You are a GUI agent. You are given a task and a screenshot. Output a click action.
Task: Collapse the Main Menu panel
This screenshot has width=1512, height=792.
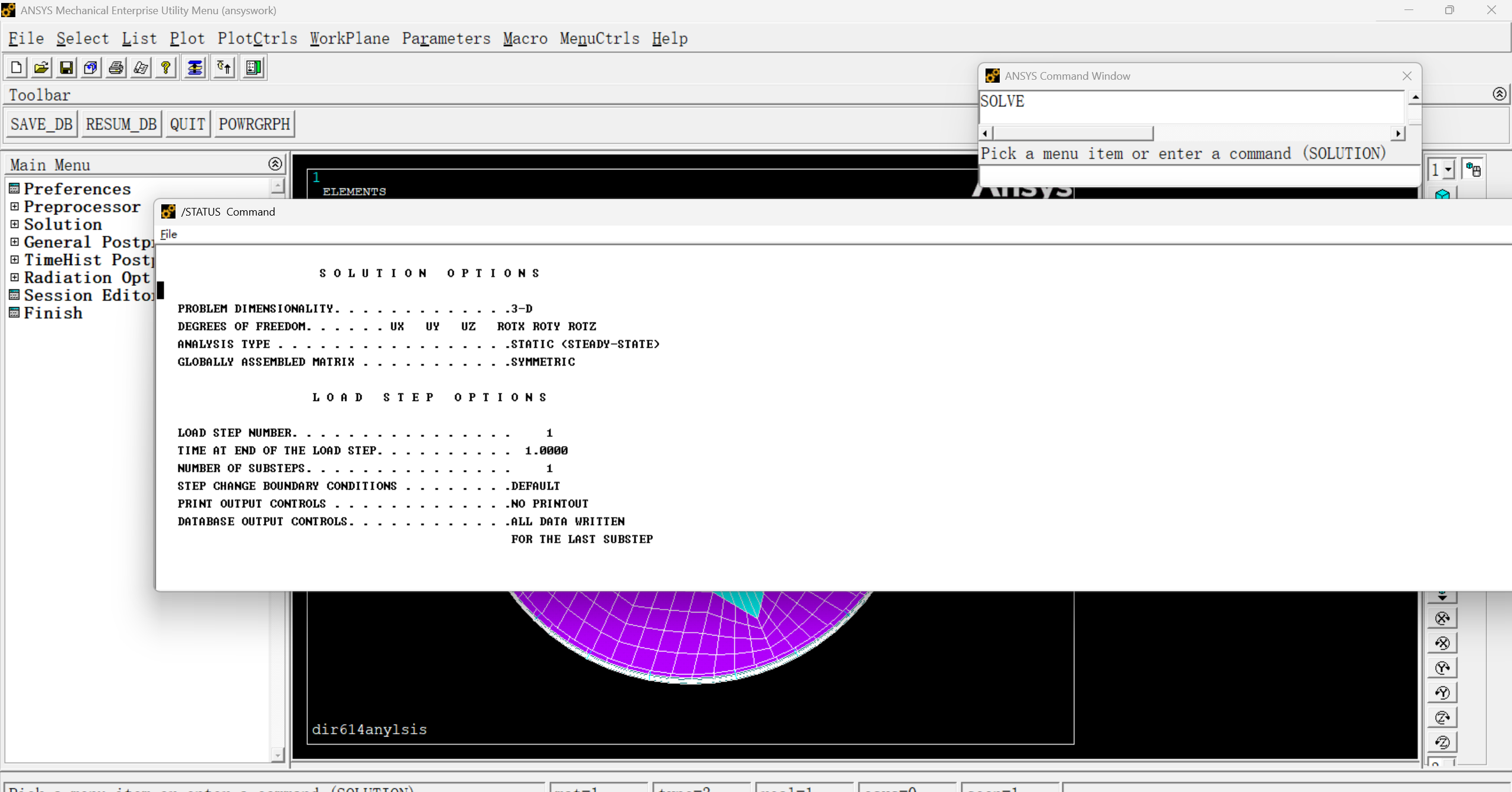275,164
